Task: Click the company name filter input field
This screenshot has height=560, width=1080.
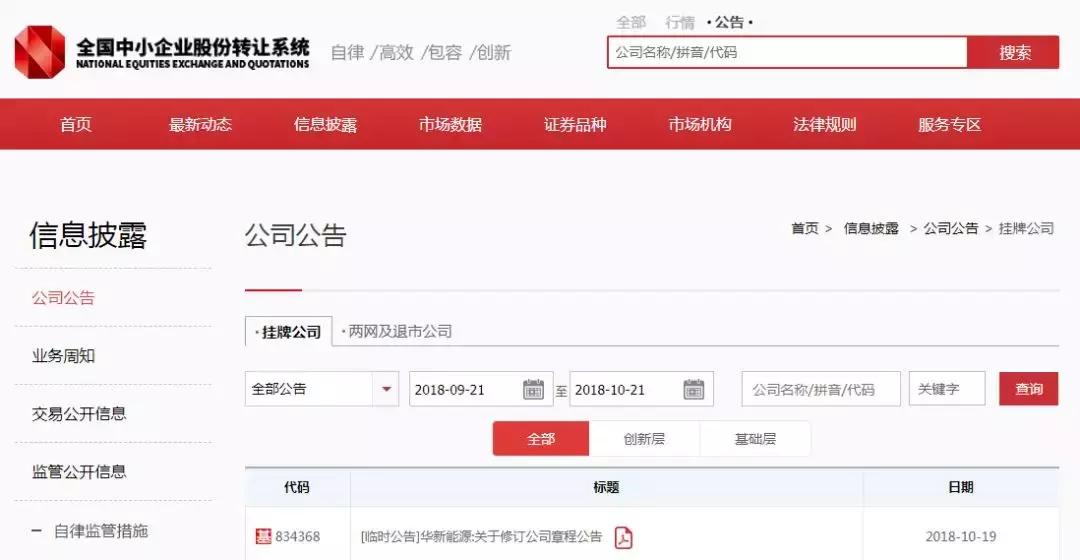Action: 821,389
